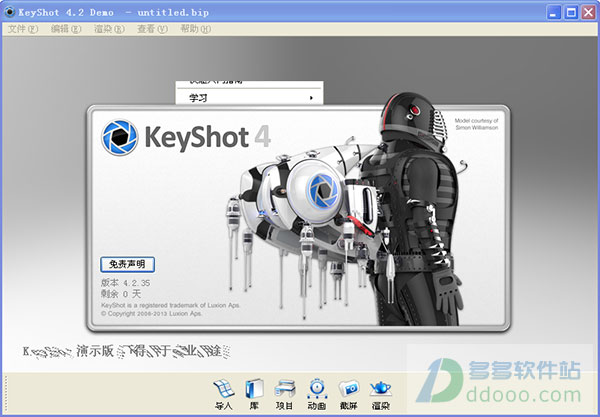Open the 动画 animation icon
This screenshot has height=417, width=600.
(317, 394)
